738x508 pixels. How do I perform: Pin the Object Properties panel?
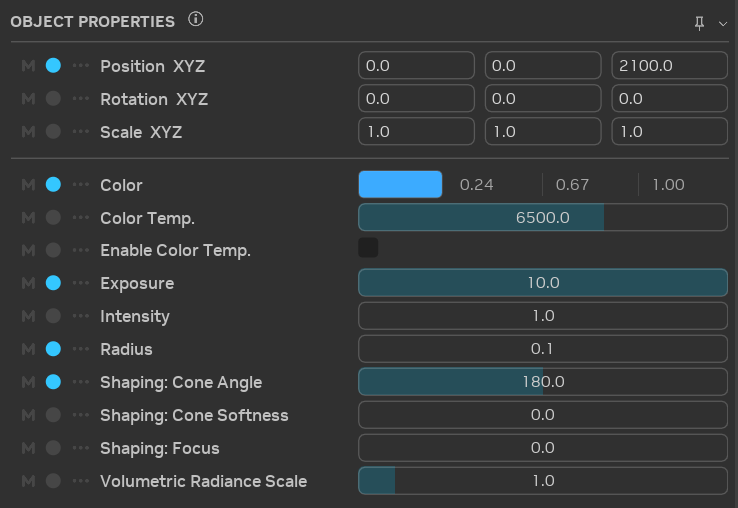[x=700, y=23]
